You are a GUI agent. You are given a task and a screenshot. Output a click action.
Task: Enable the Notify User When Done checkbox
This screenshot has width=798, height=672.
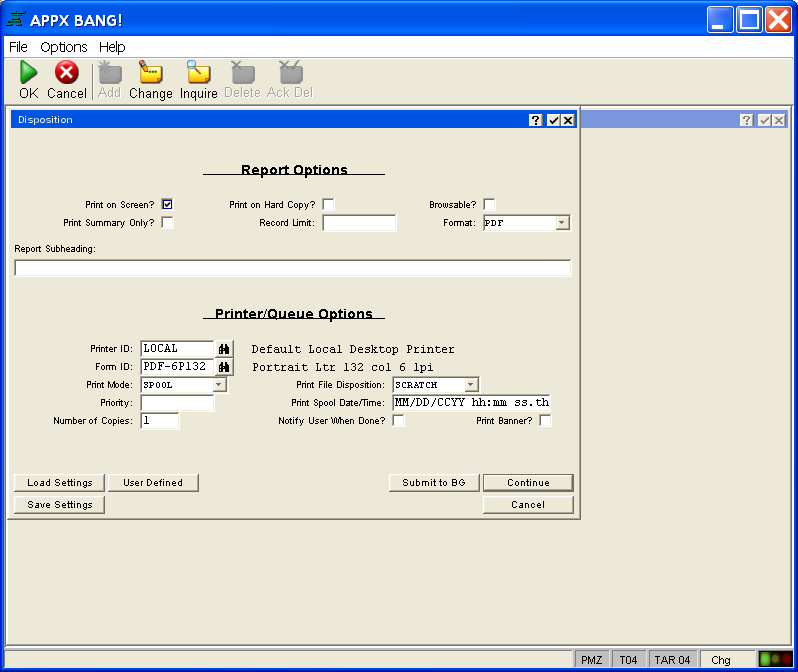[398, 421]
